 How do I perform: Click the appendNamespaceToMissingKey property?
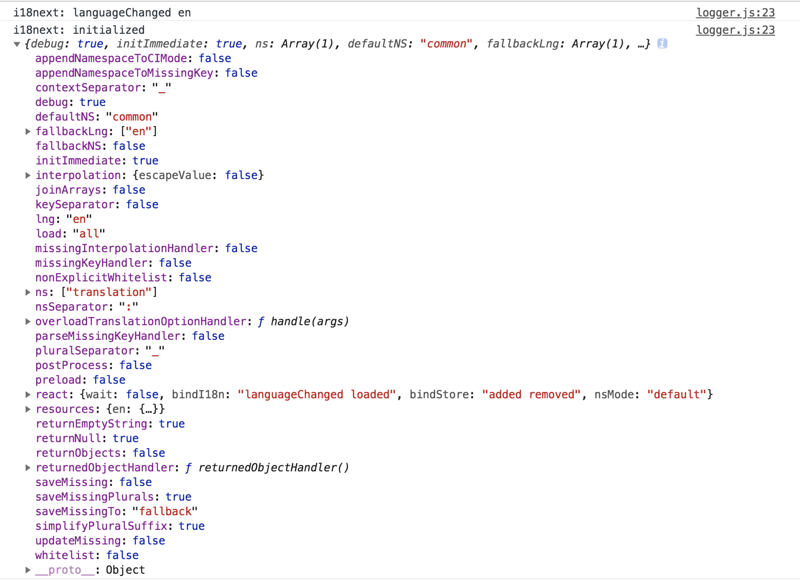[x=146, y=73]
